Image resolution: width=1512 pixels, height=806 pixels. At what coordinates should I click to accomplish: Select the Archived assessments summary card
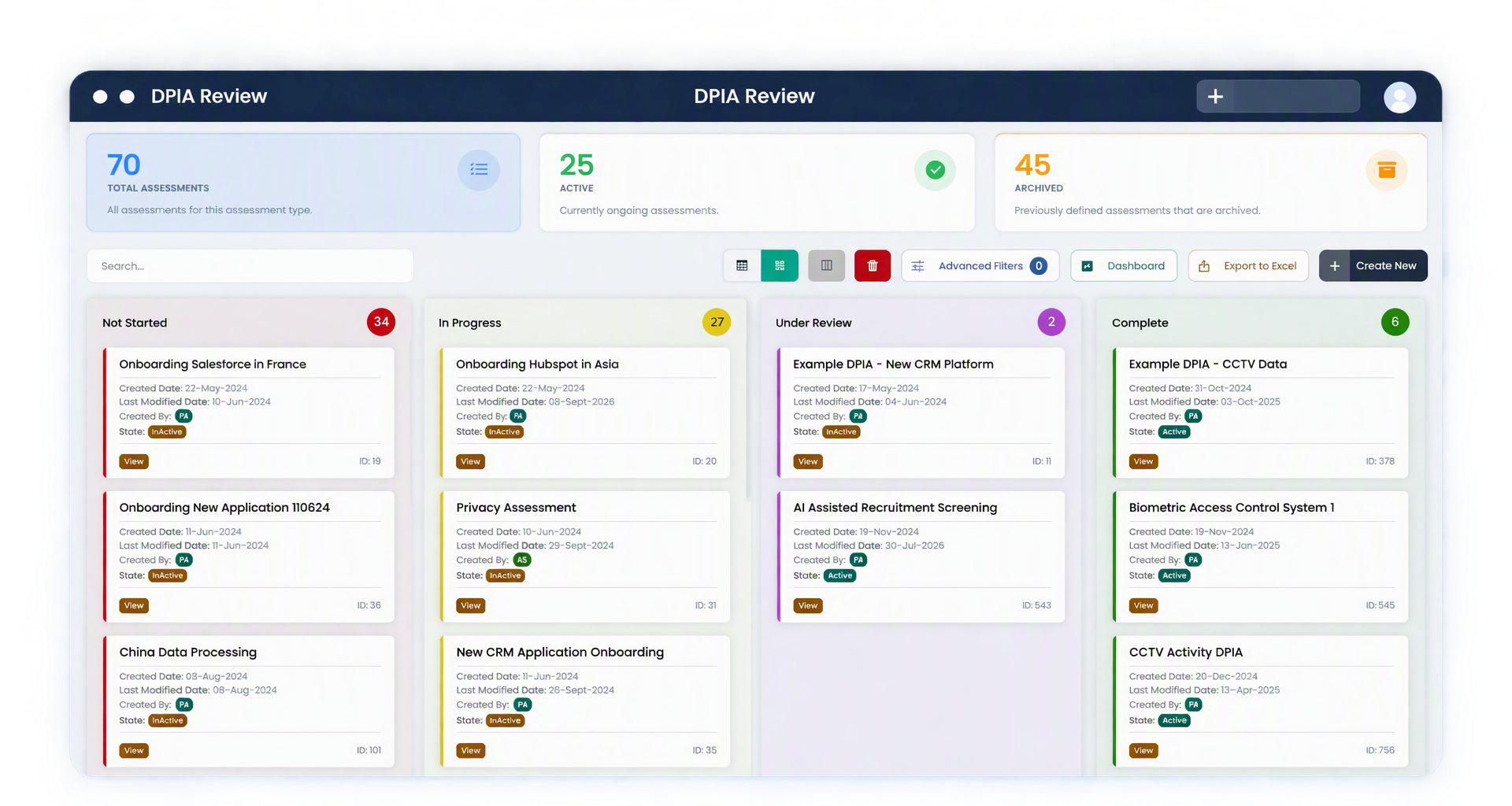point(1211,183)
